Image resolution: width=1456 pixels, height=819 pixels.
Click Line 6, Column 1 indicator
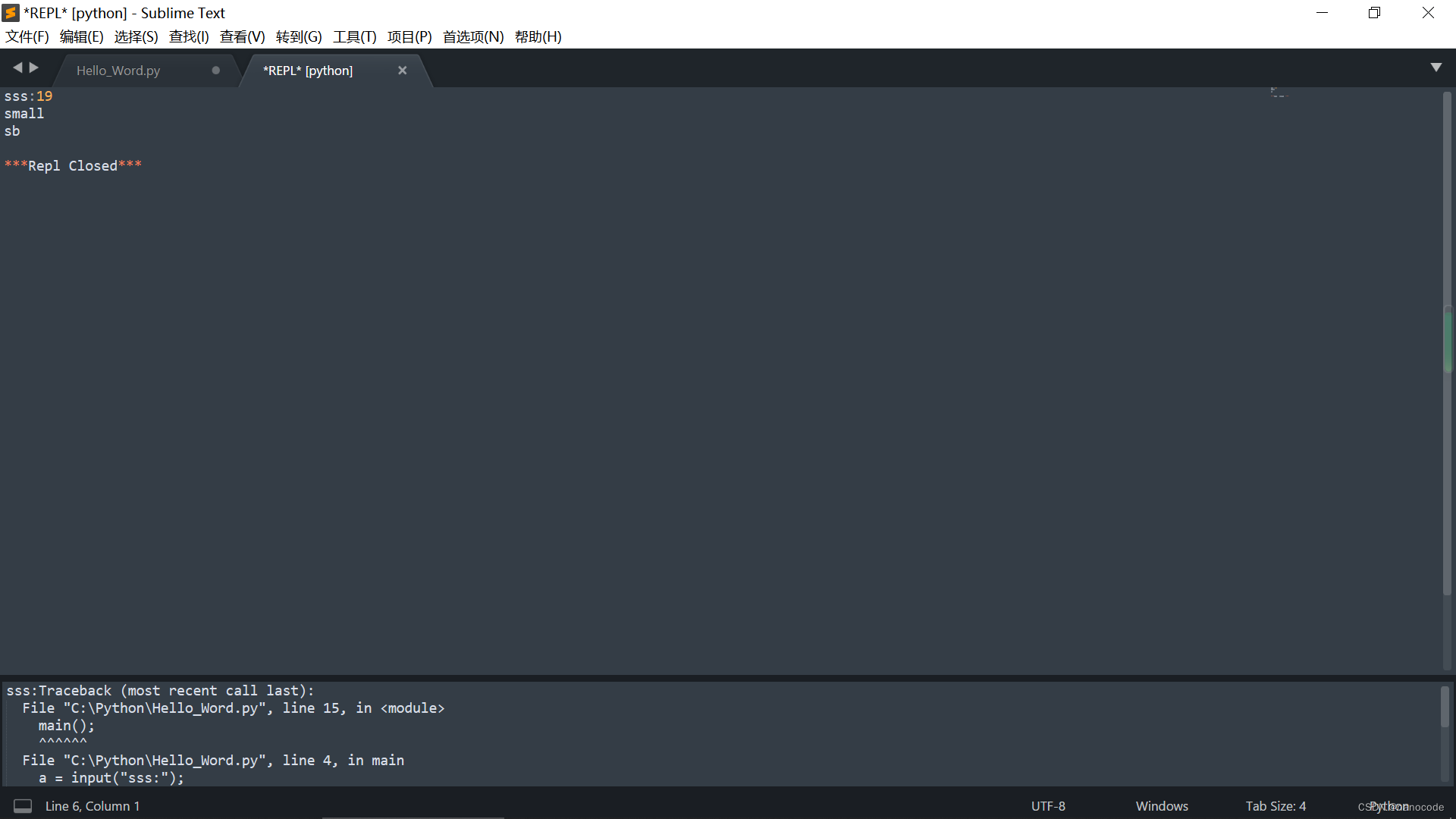(x=93, y=806)
